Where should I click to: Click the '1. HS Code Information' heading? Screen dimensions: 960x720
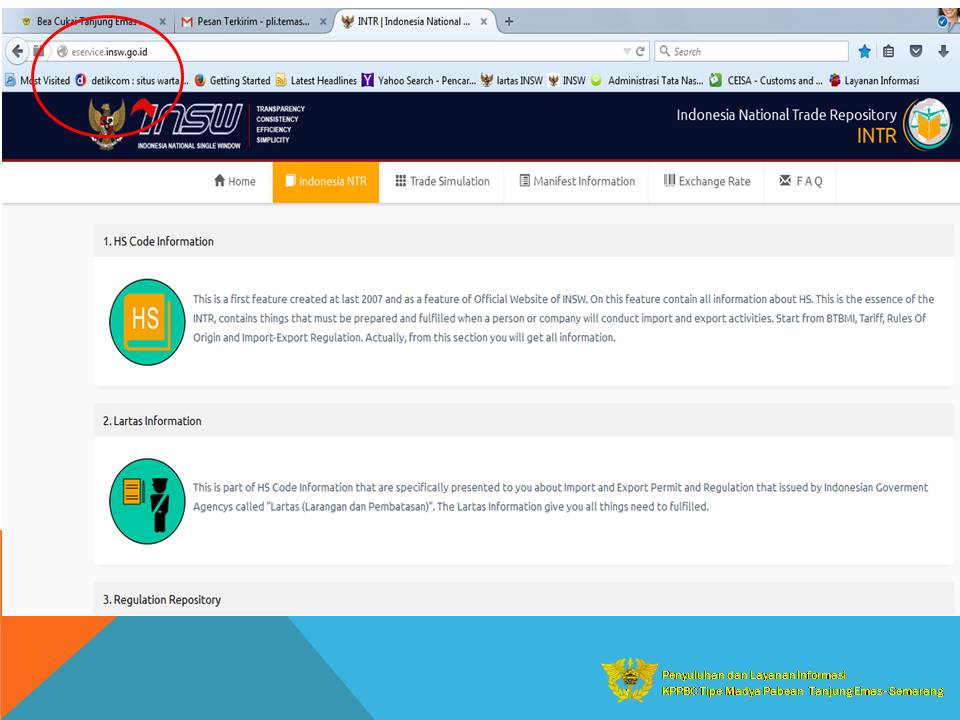point(158,241)
